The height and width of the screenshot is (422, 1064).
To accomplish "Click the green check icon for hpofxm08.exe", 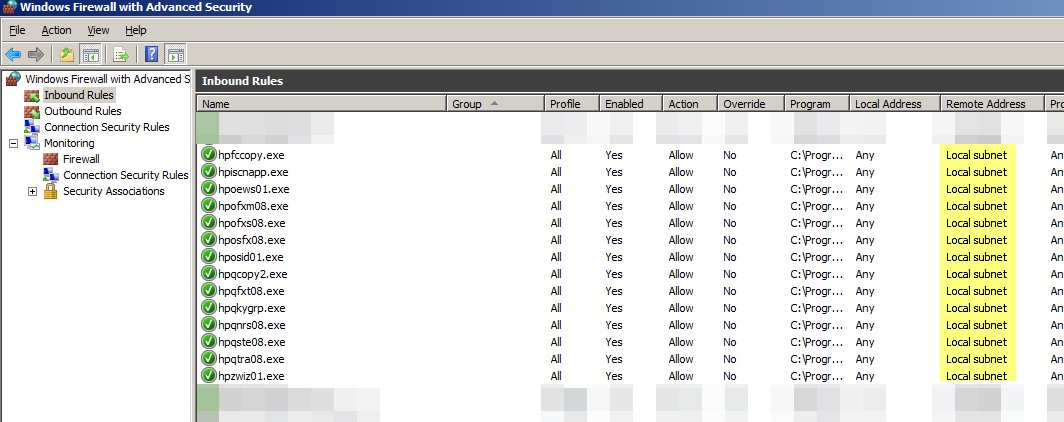I will coord(209,206).
